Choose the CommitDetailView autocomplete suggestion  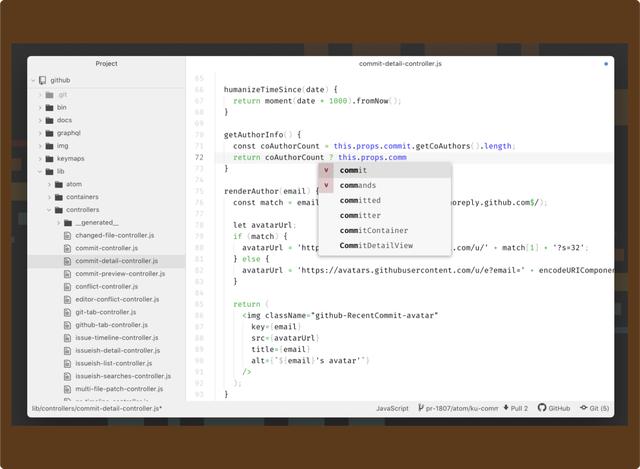(385, 245)
